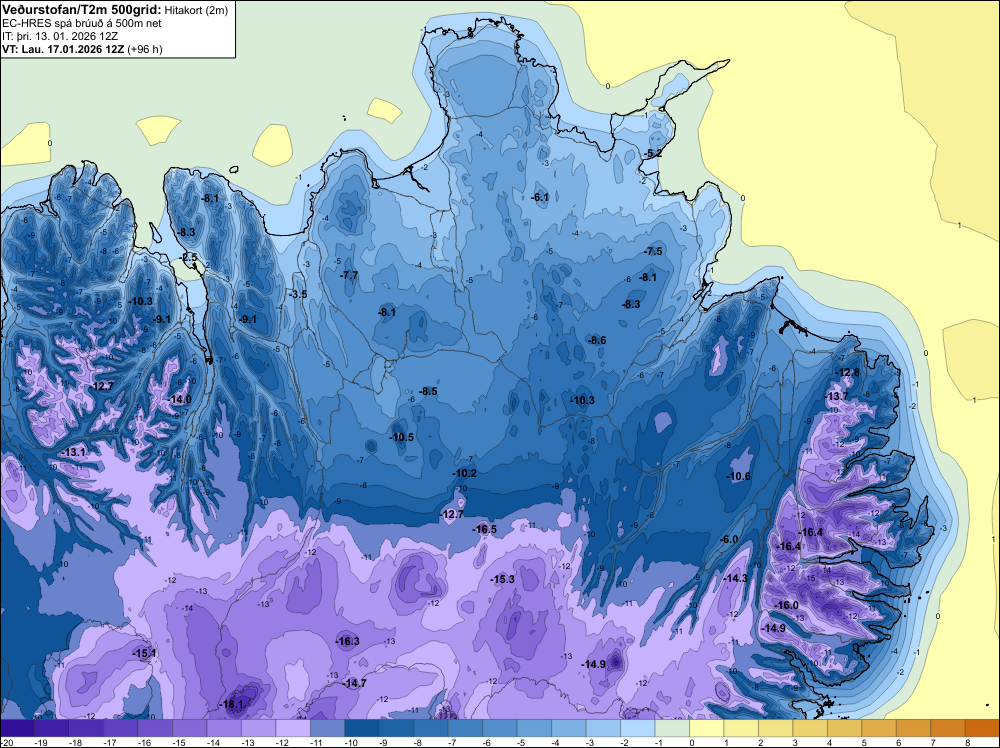The height and width of the screenshot is (748, 1000).
Task: Click the -10.6 temperature label
Action: [739, 476]
